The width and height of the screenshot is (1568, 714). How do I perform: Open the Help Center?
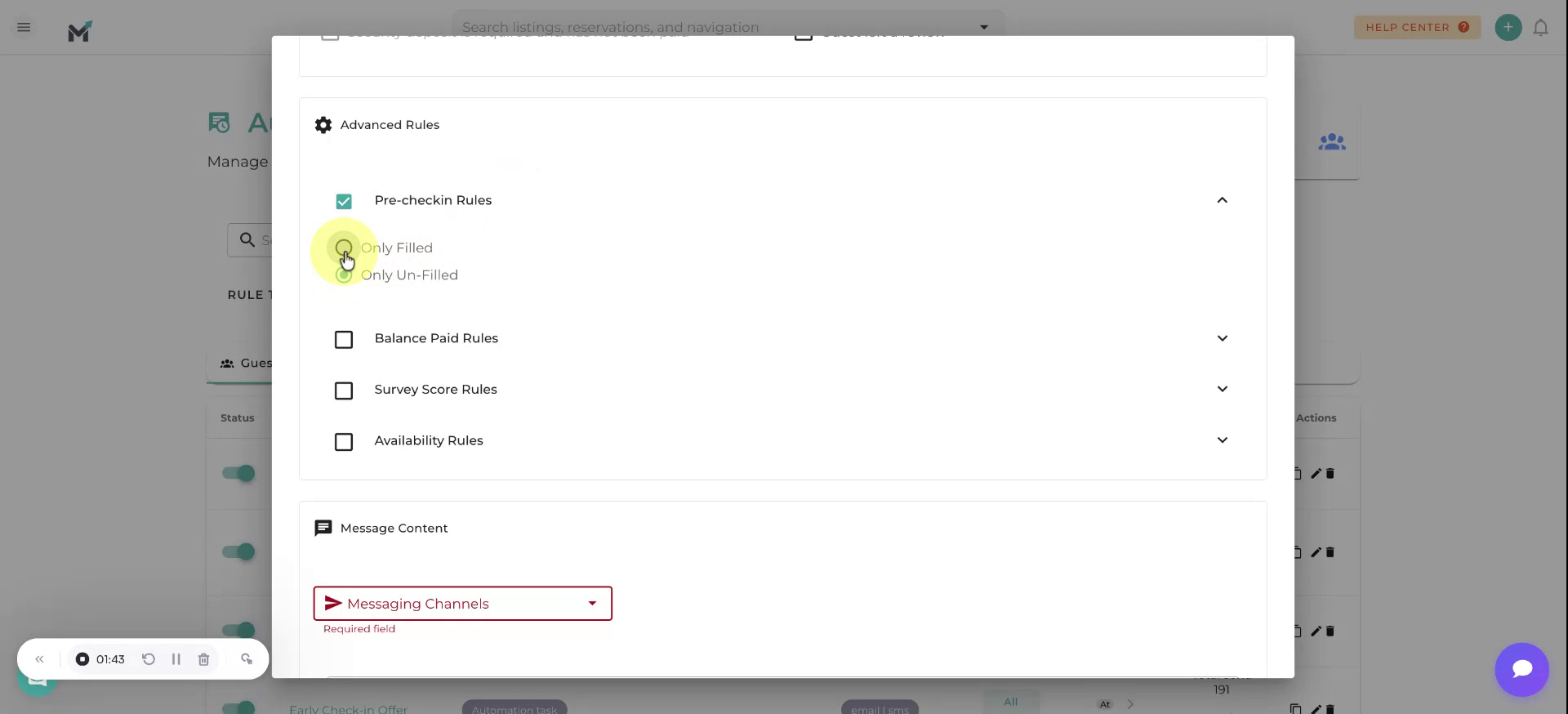coord(1417,27)
